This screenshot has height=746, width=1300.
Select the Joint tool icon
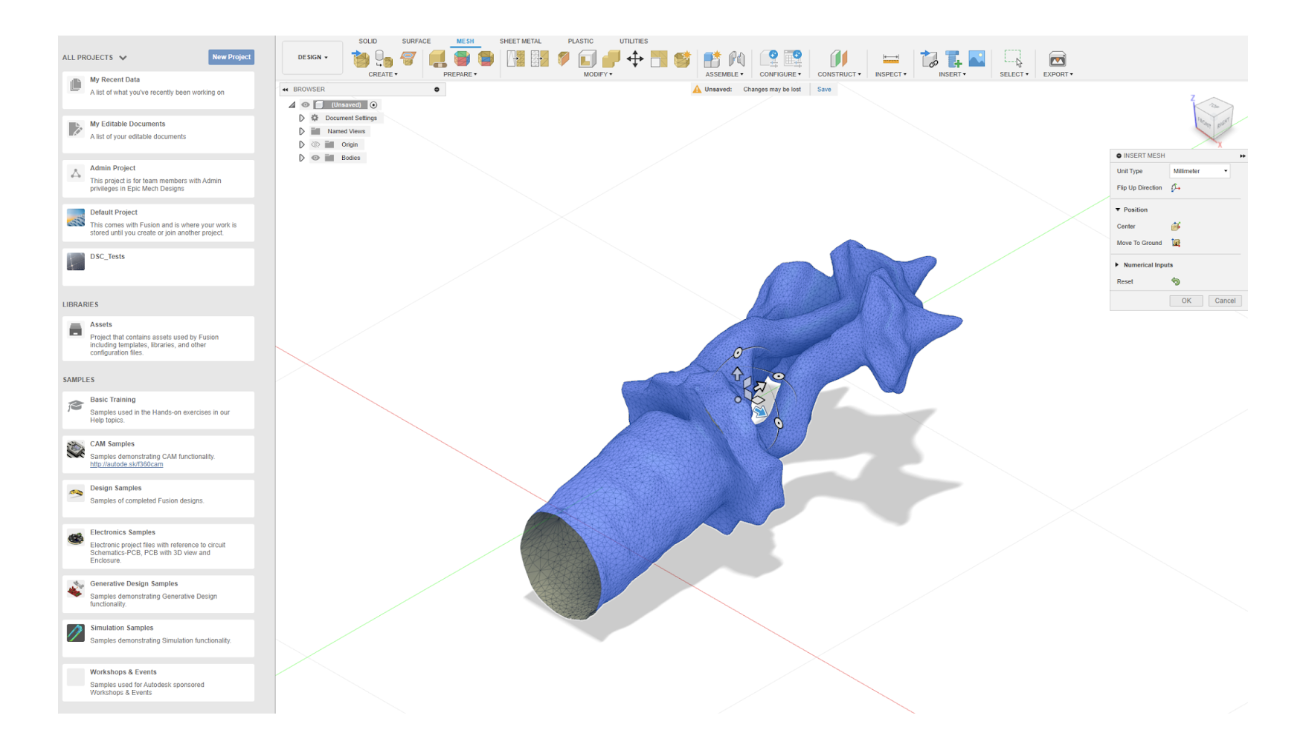pyautogui.click(x=737, y=59)
